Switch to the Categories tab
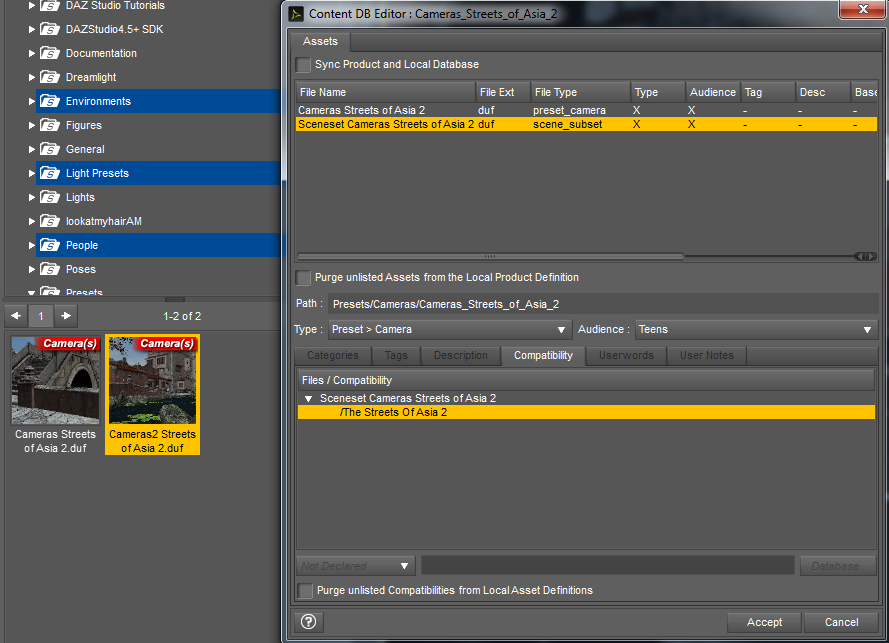The width and height of the screenshot is (889, 643). point(333,356)
